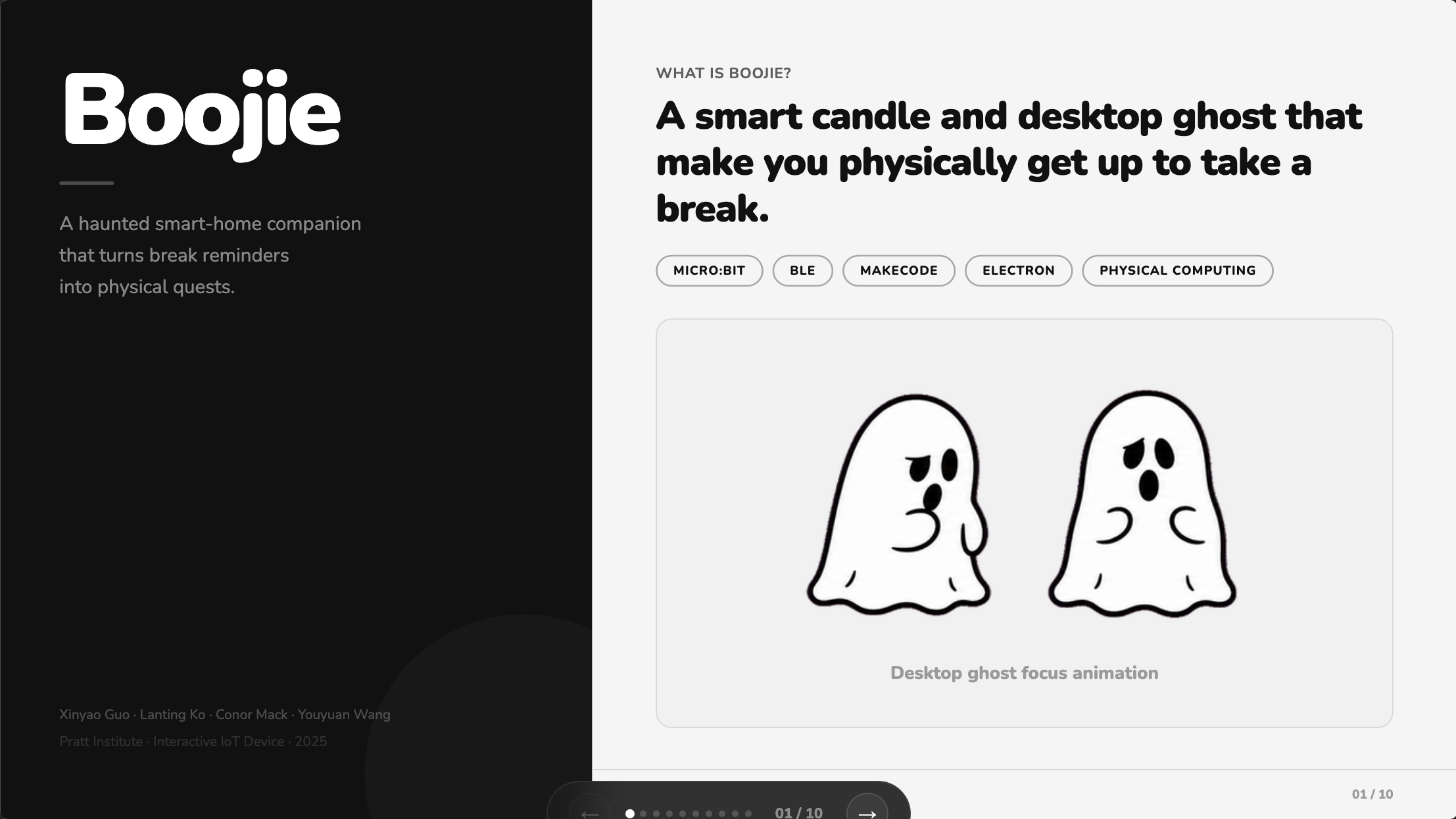Select the ELECTRON tag
Viewport: 1456px width, 819px height.
pyautogui.click(x=1018, y=271)
